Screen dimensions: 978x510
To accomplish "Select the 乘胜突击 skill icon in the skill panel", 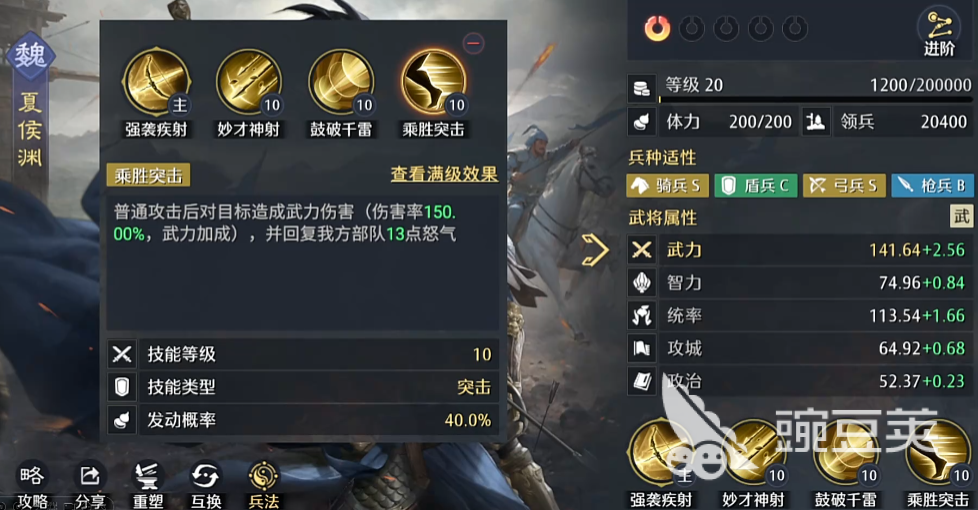I will pos(433,83).
